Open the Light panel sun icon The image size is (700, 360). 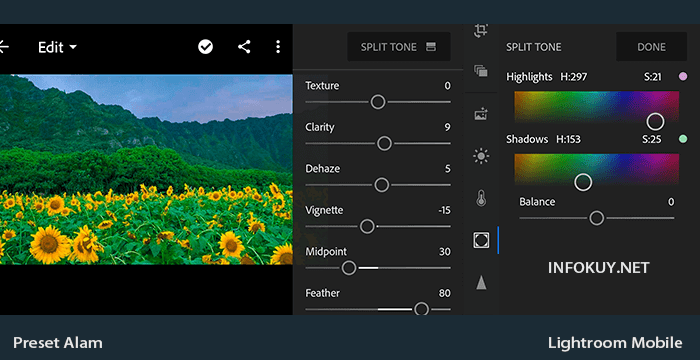(x=481, y=156)
